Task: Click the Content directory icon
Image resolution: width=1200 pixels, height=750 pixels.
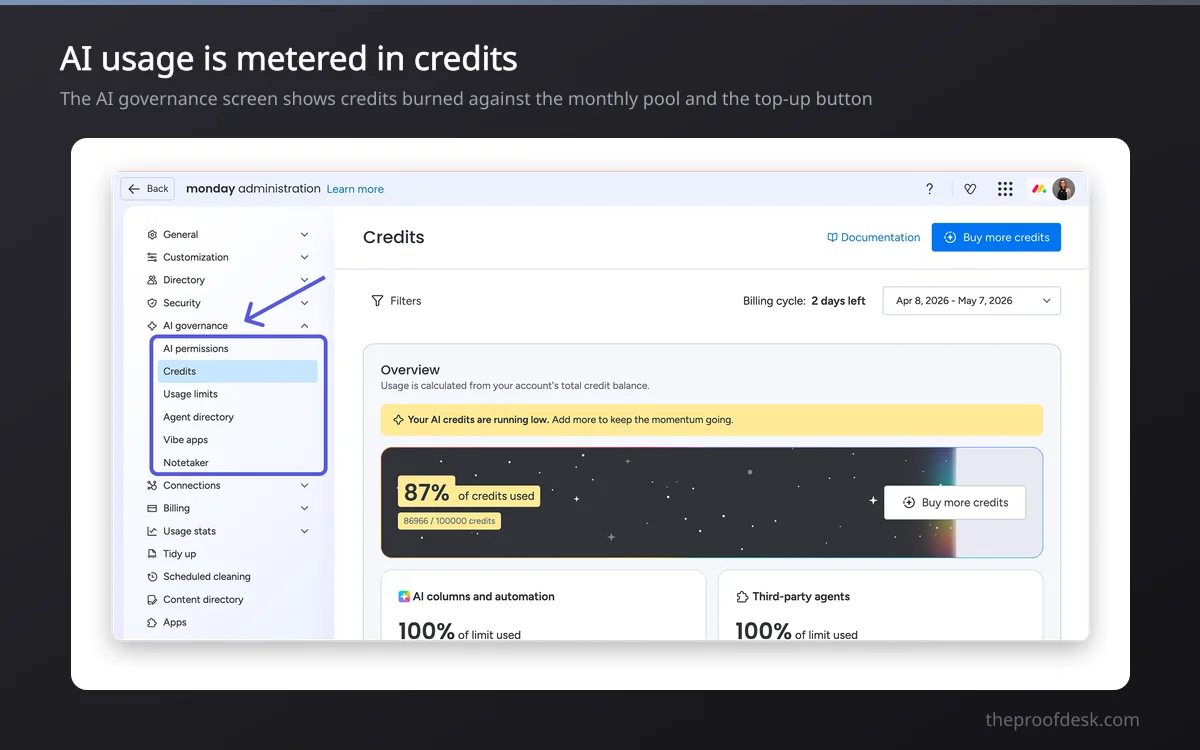Action: click(152, 600)
